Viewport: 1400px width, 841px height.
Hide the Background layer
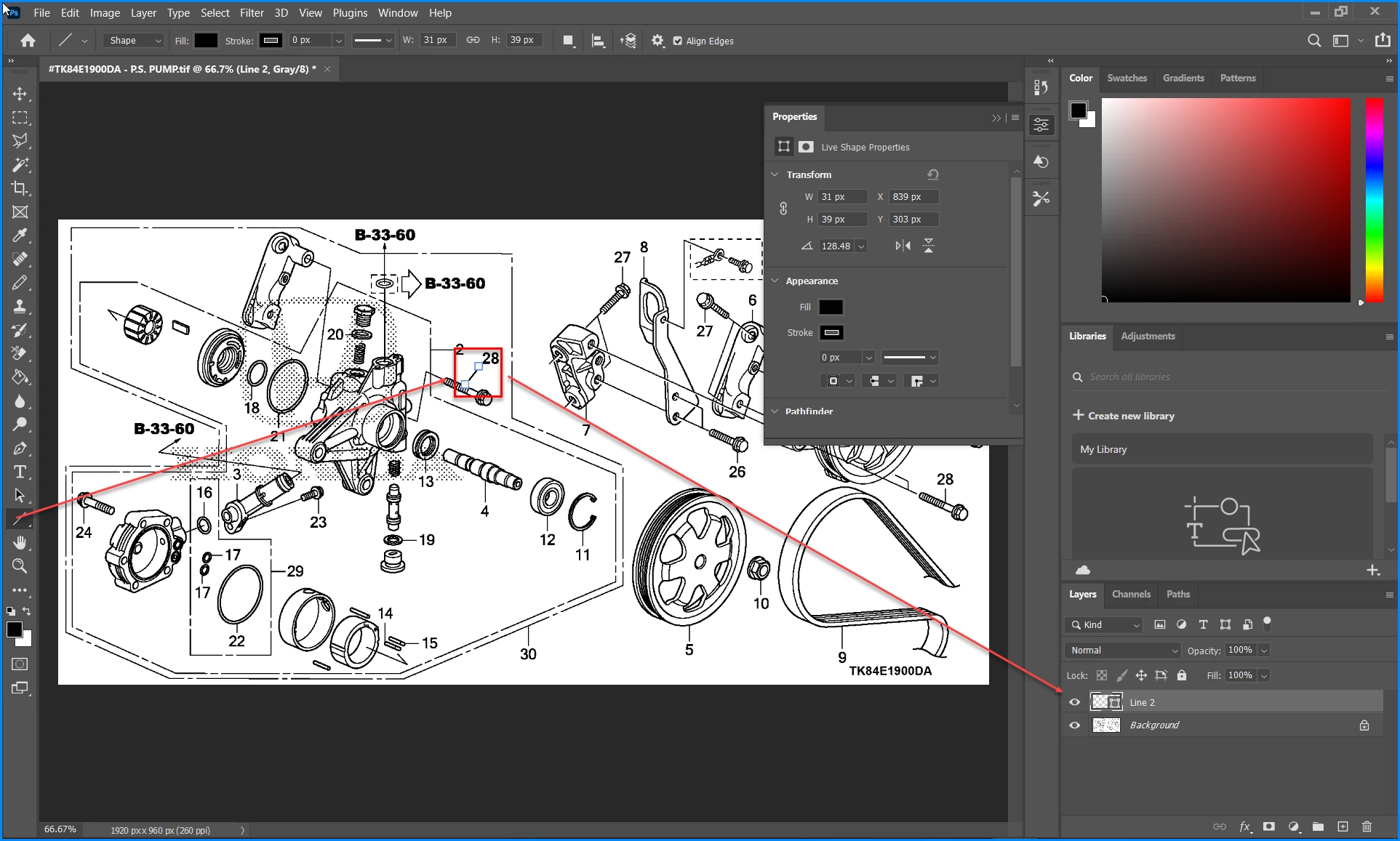coord(1074,725)
